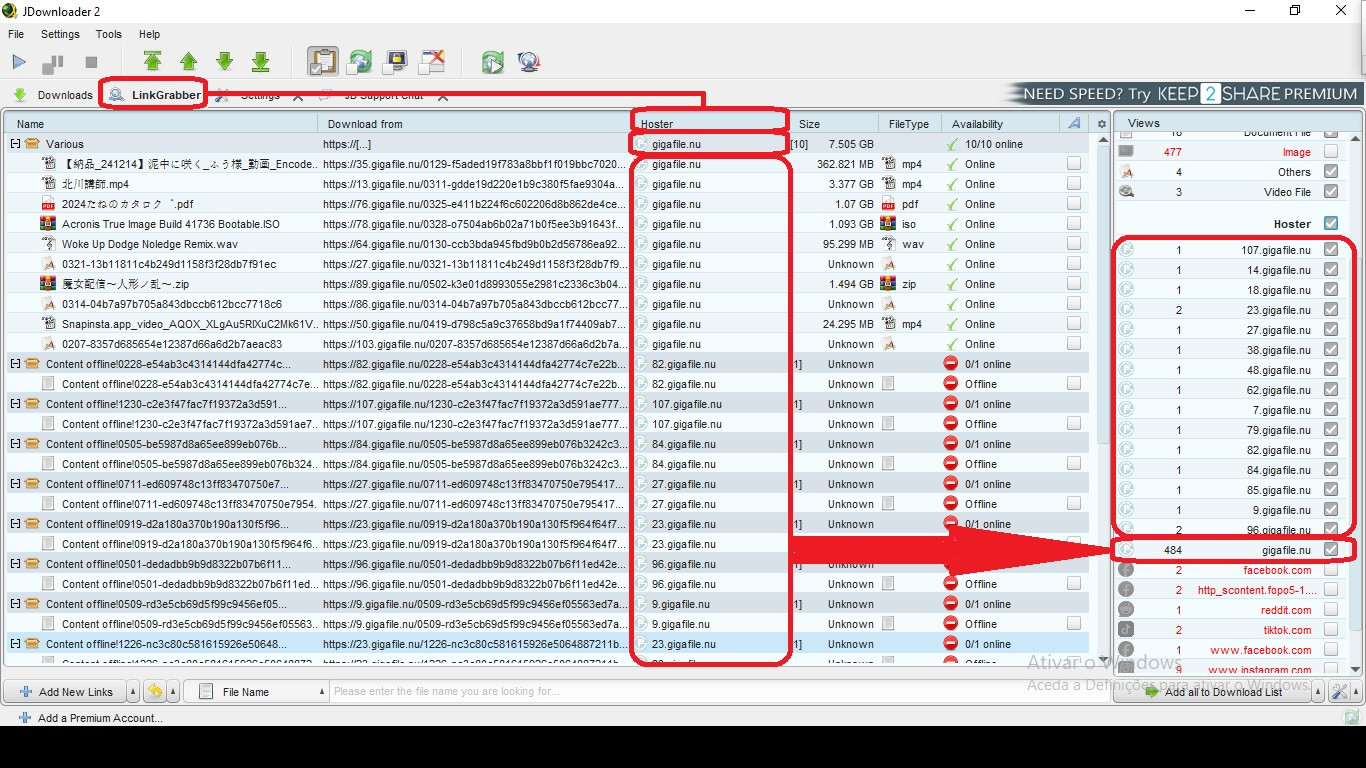Collapse package Content offline!1230-c2e3f47fac7f19372a3d591

[15, 404]
